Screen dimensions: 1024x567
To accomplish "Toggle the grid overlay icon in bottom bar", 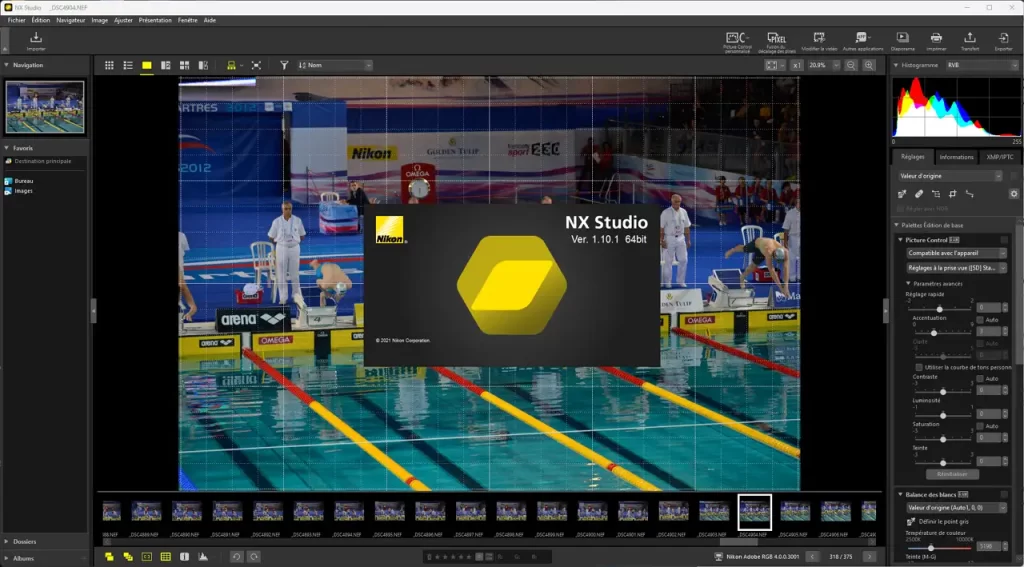I will (x=166, y=557).
